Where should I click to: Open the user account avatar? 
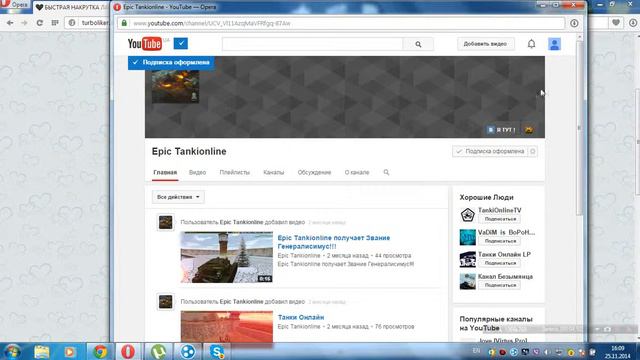[x=554, y=44]
